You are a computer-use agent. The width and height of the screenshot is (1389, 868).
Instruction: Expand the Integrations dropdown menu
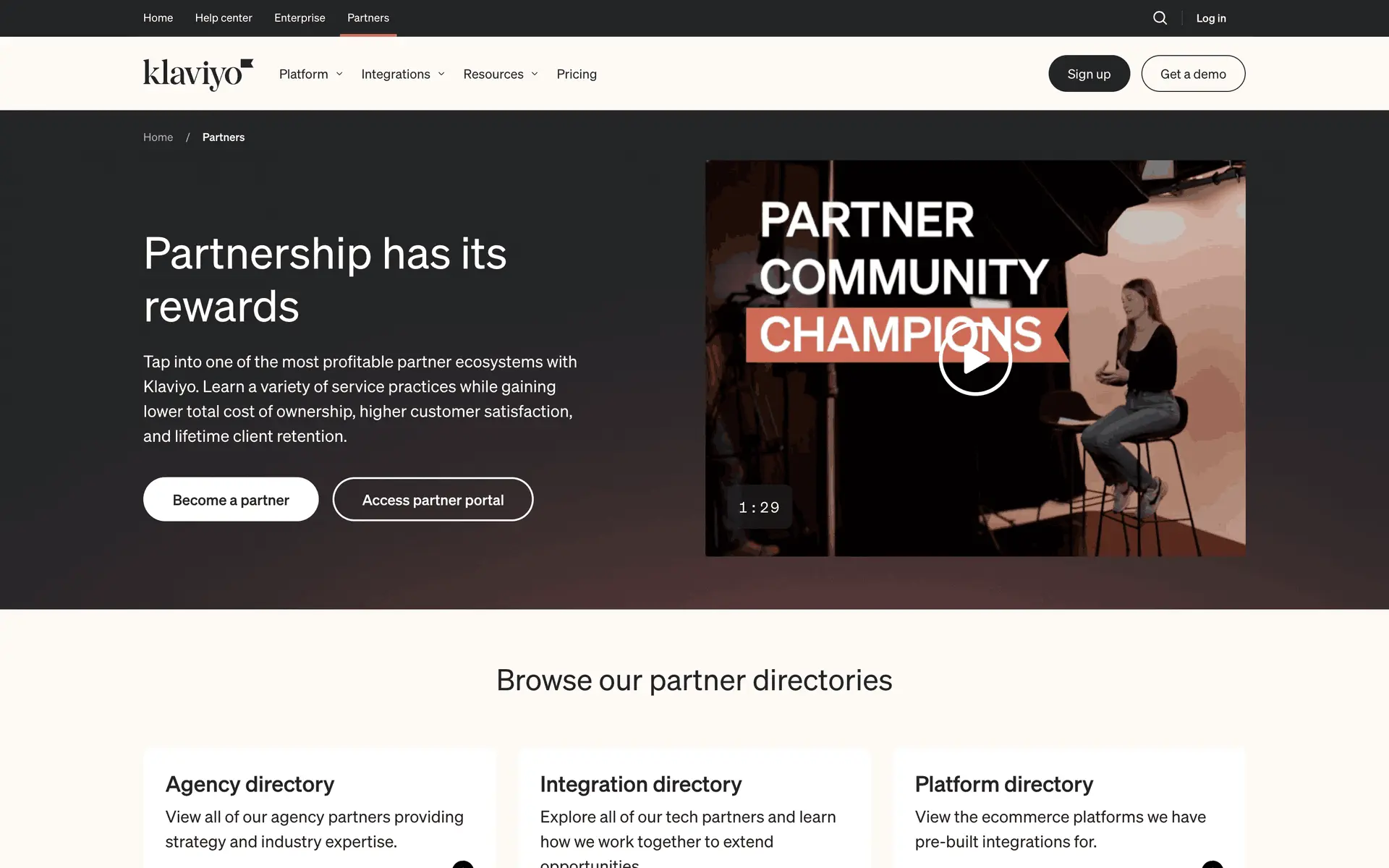403,74
